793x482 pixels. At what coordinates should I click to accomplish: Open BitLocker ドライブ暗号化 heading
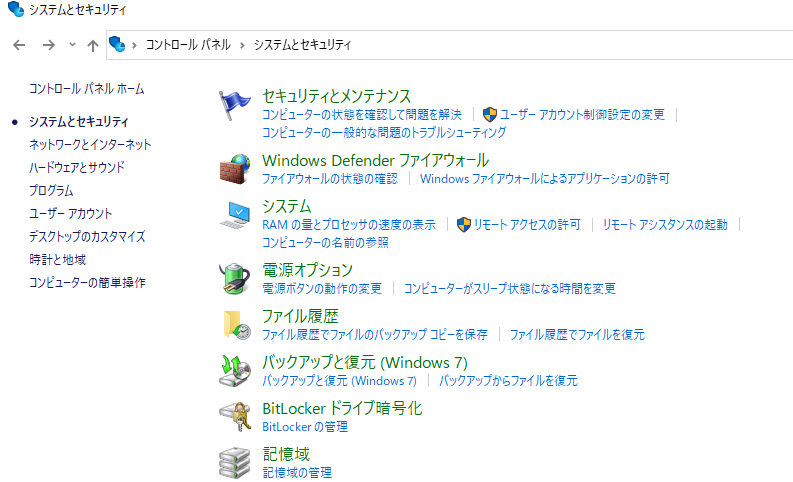click(x=342, y=408)
